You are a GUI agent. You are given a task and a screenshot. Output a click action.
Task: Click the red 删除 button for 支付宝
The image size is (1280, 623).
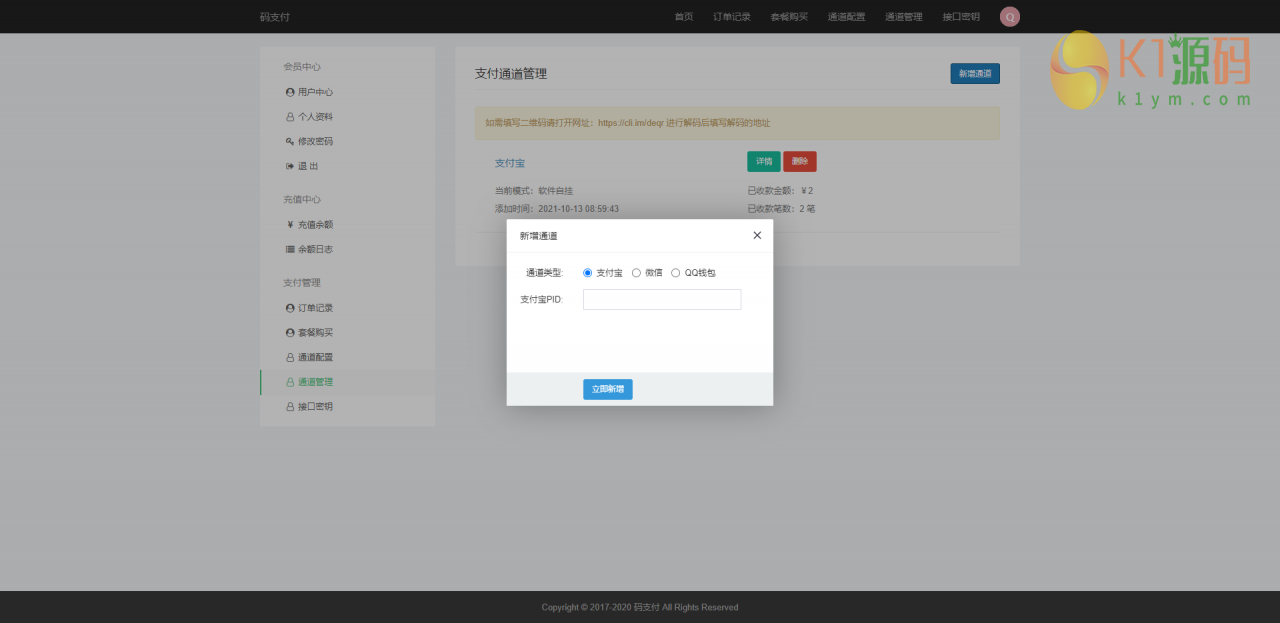point(799,161)
